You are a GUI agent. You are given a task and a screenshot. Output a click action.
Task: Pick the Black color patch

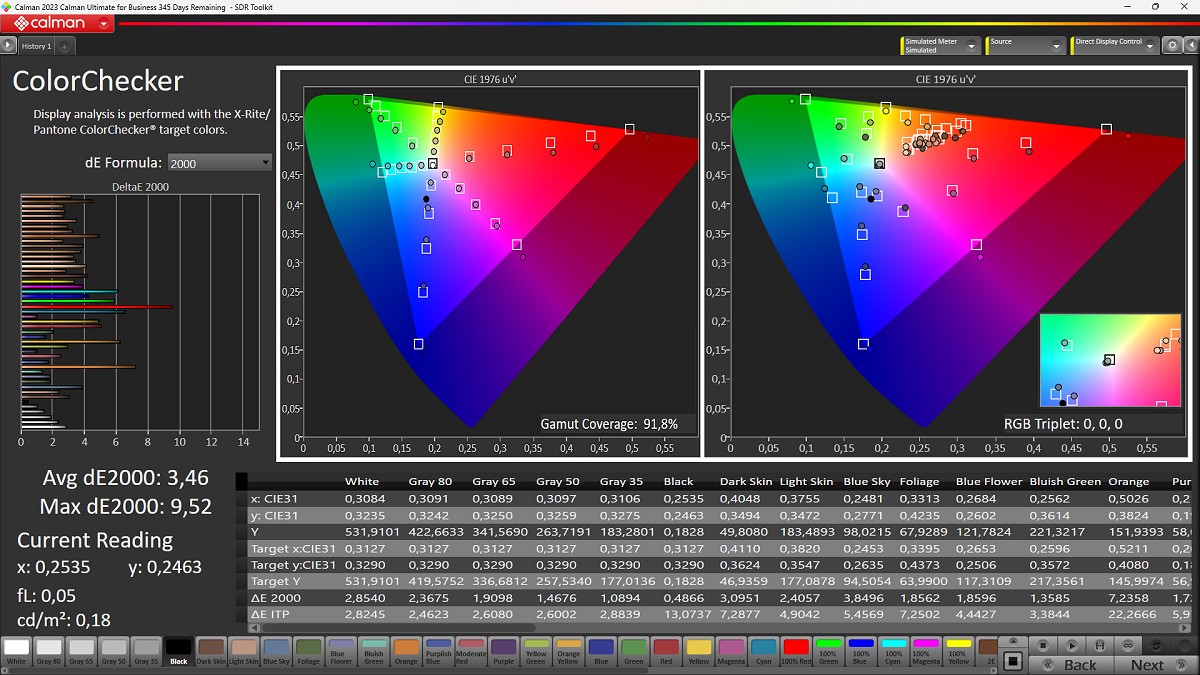pos(178,652)
